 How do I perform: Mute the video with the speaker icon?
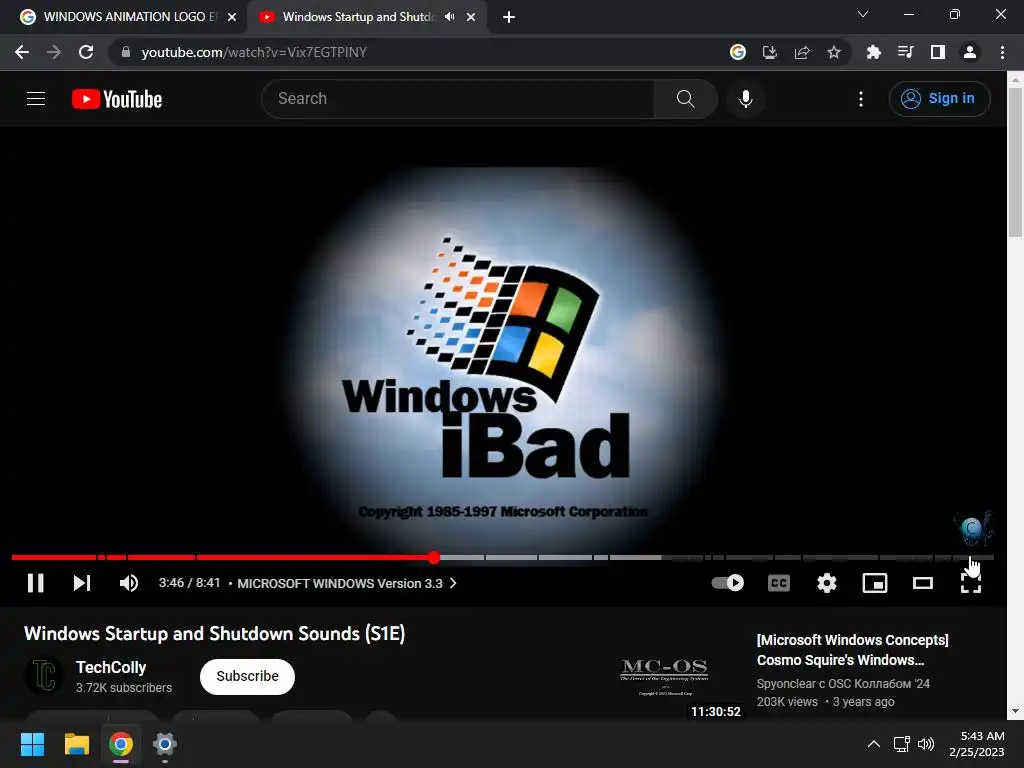[129, 583]
